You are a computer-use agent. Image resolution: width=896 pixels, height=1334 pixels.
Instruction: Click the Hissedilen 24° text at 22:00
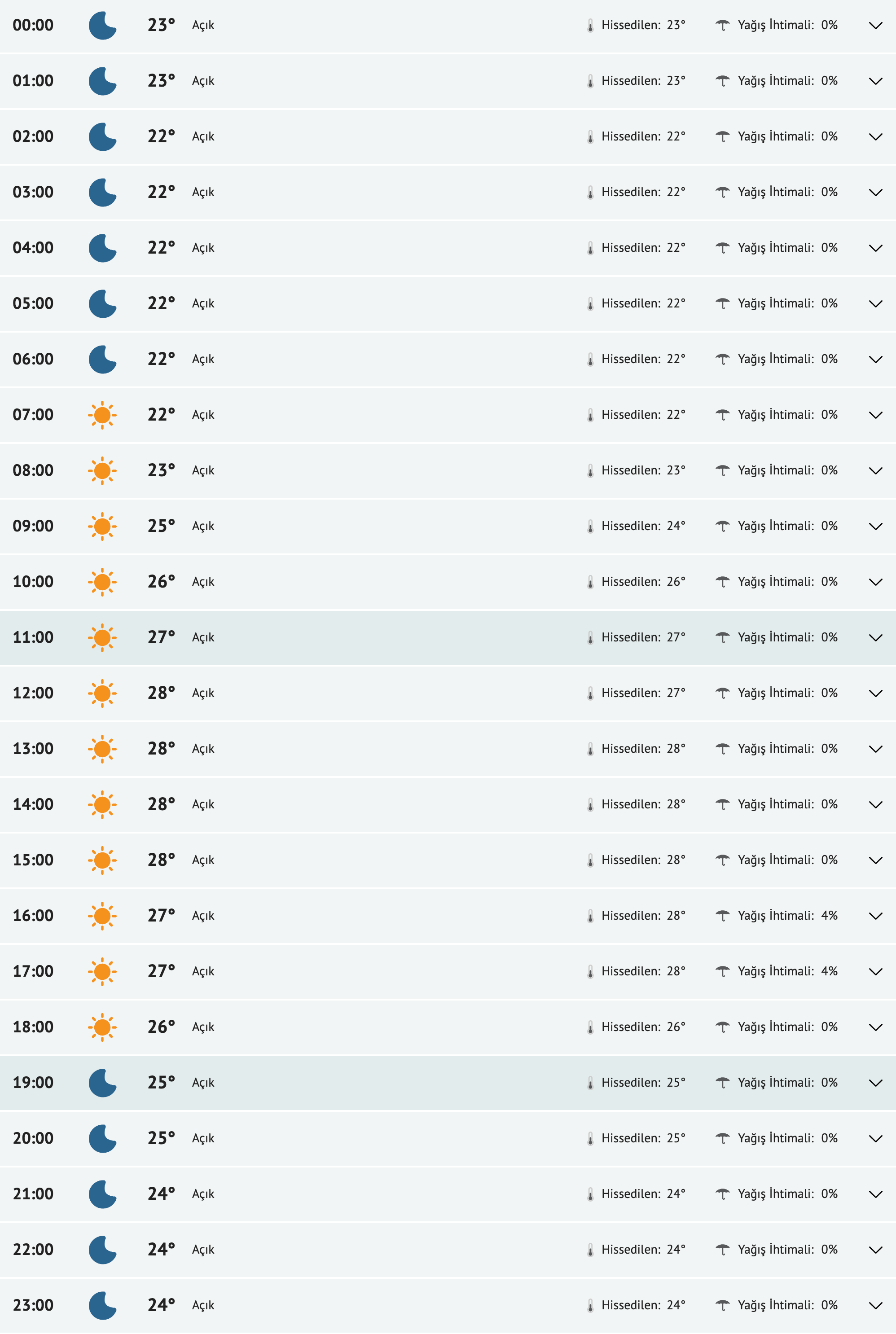point(643,1250)
